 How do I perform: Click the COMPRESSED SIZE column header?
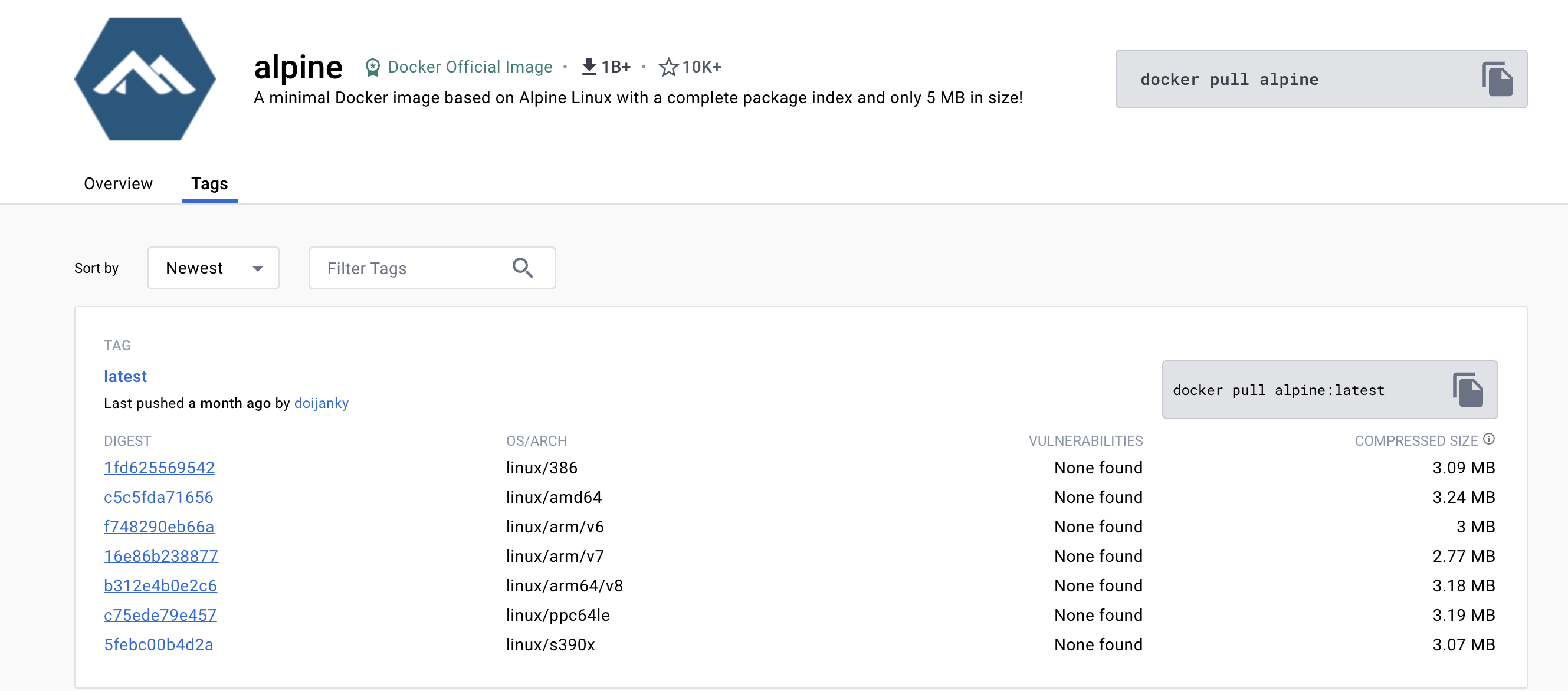tap(1416, 441)
